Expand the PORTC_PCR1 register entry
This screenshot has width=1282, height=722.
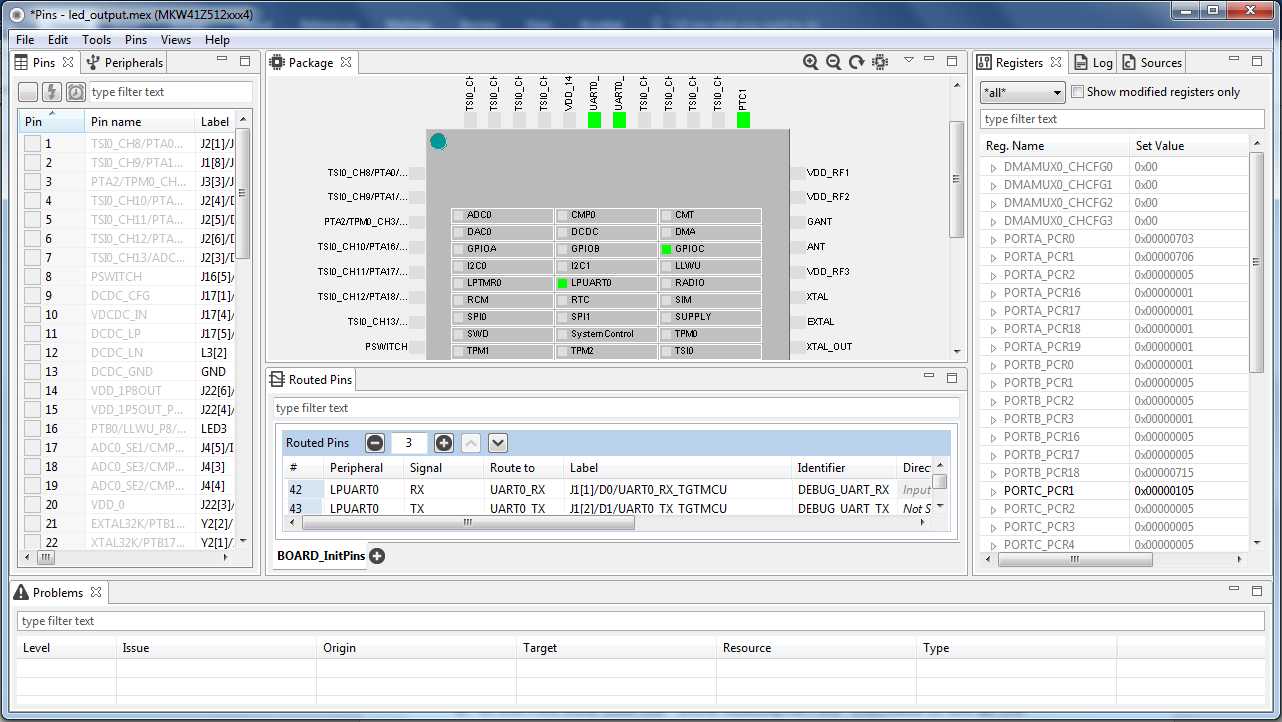(993, 492)
